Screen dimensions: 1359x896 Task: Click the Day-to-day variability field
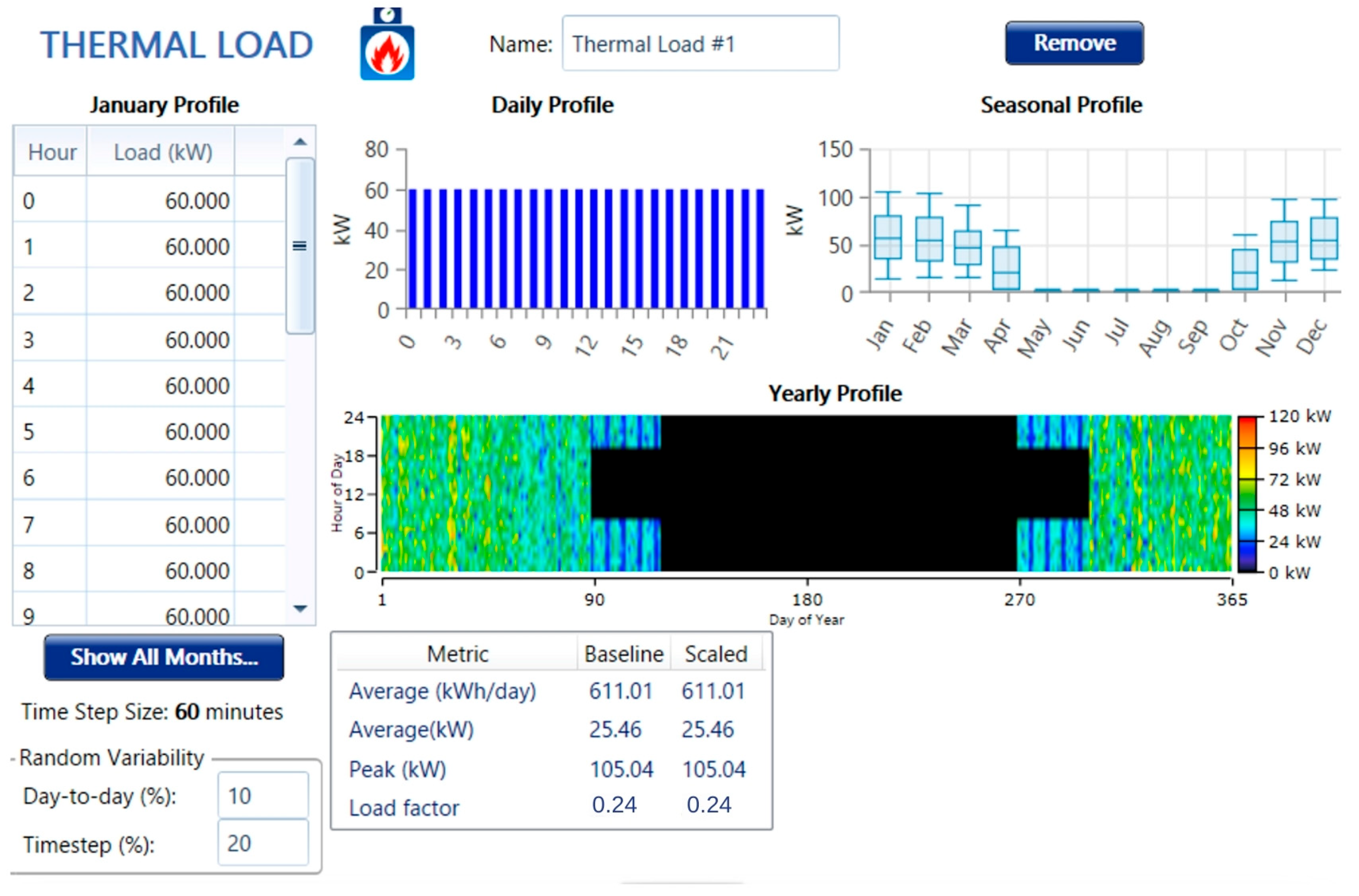(263, 795)
